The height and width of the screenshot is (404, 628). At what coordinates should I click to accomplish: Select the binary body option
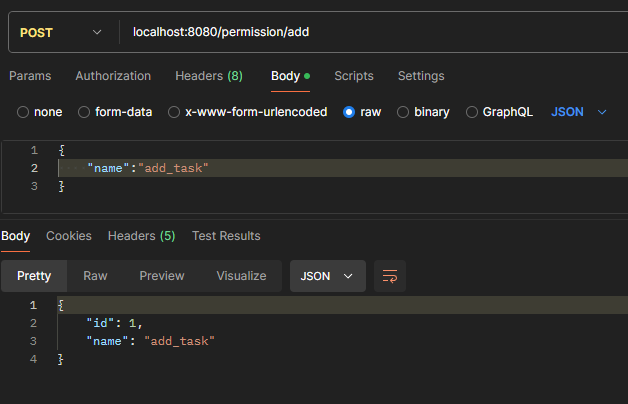click(x=403, y=112)
